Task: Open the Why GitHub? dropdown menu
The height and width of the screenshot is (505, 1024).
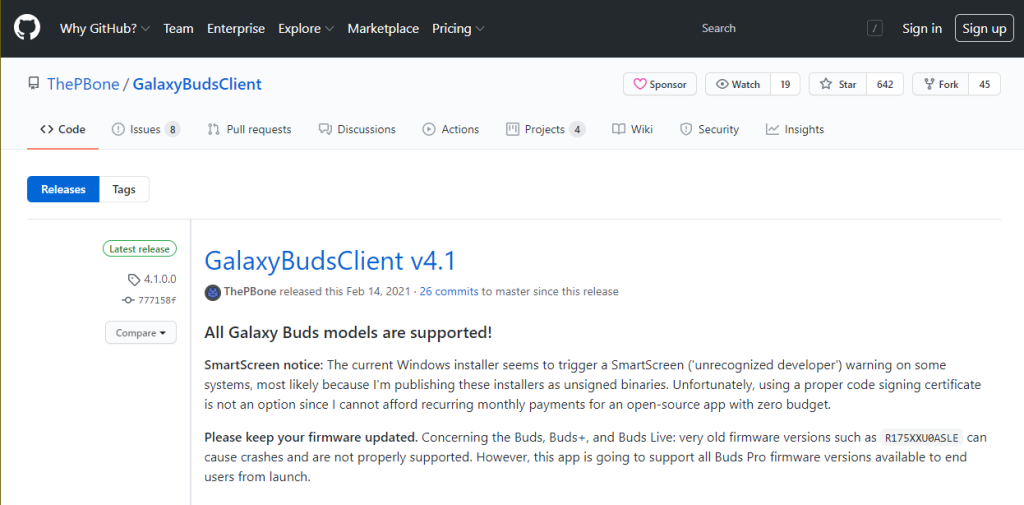Action: [x=105, y=29]
